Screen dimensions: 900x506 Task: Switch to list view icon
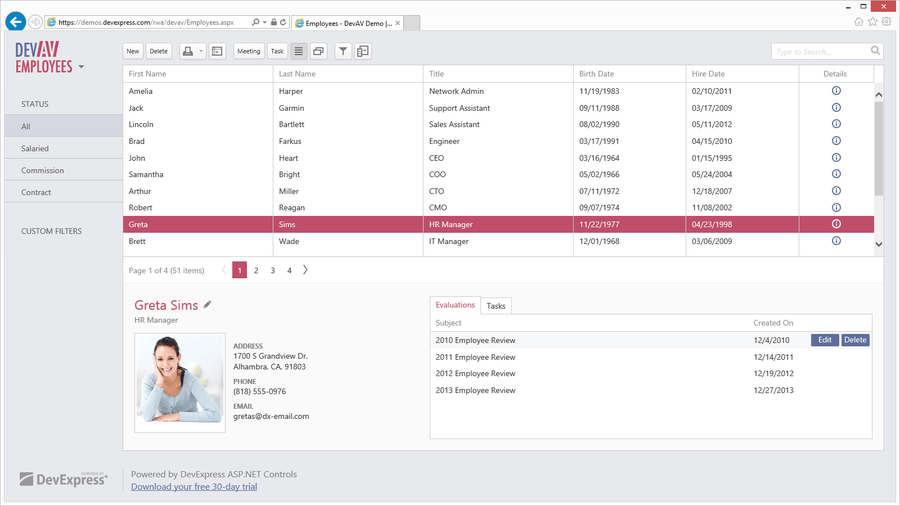tap(298, 51)
